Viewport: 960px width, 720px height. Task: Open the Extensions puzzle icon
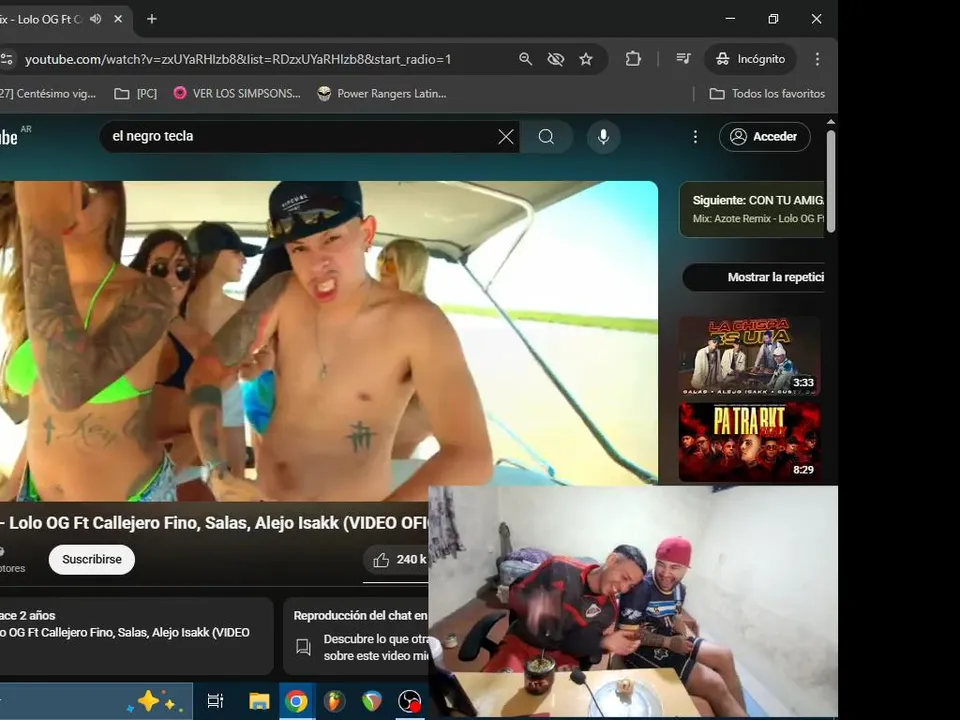click(633, 59)
